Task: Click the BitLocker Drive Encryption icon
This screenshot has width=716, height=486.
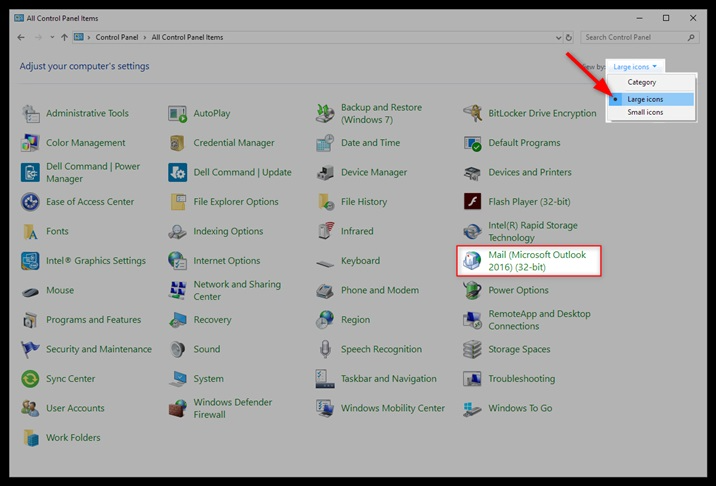Action: 472,114
